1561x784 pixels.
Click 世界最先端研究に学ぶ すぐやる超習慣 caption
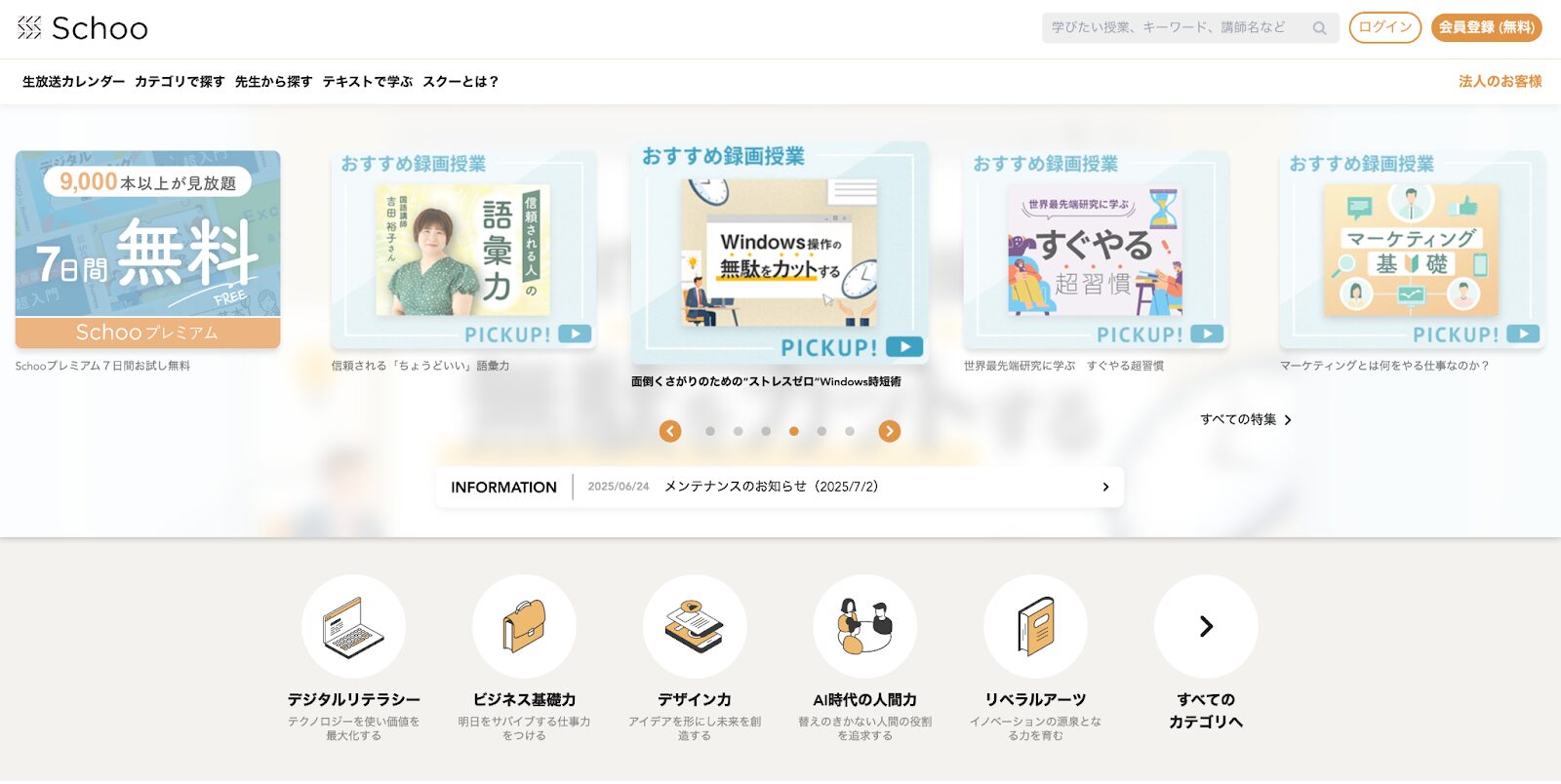click(1063, 367)
